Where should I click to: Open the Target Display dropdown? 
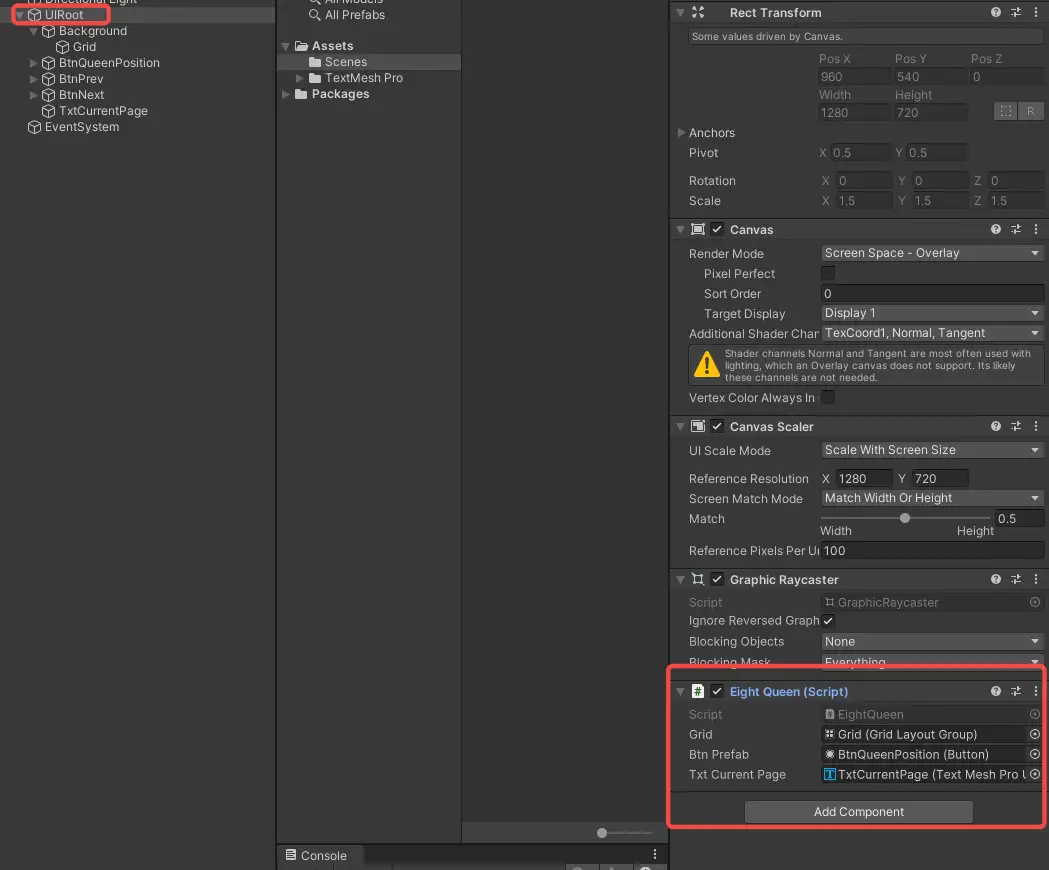click(932, 313)
